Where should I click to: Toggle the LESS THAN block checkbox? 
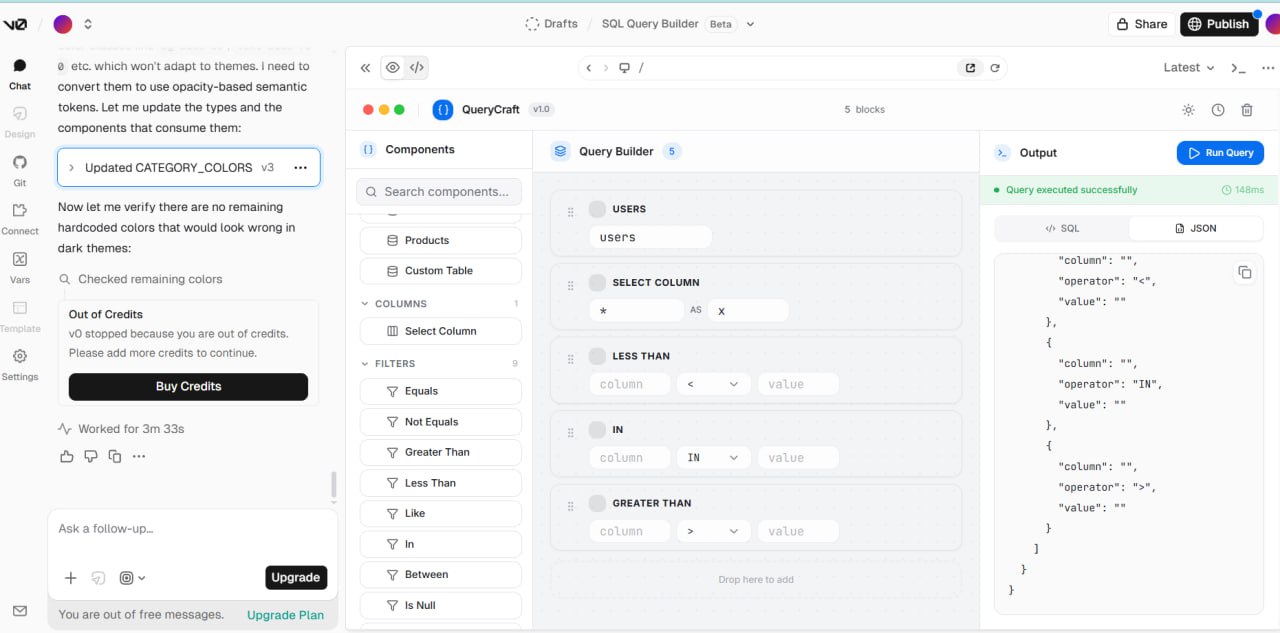click(597, 356)
